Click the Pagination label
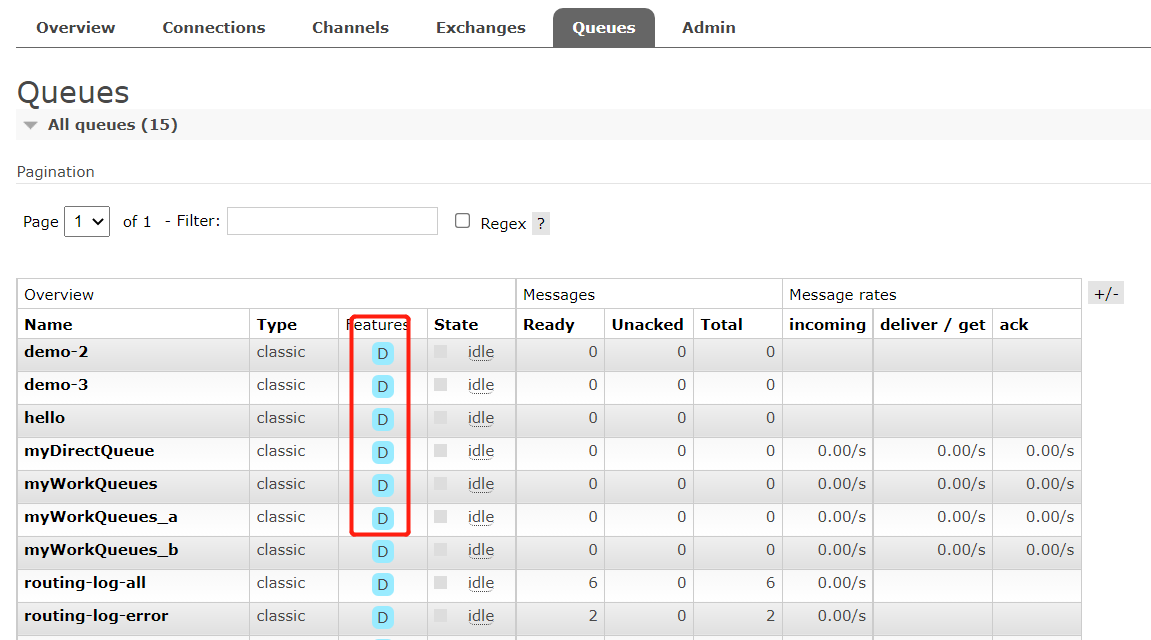The image size is (1151, 640). [x=56, y=172]
